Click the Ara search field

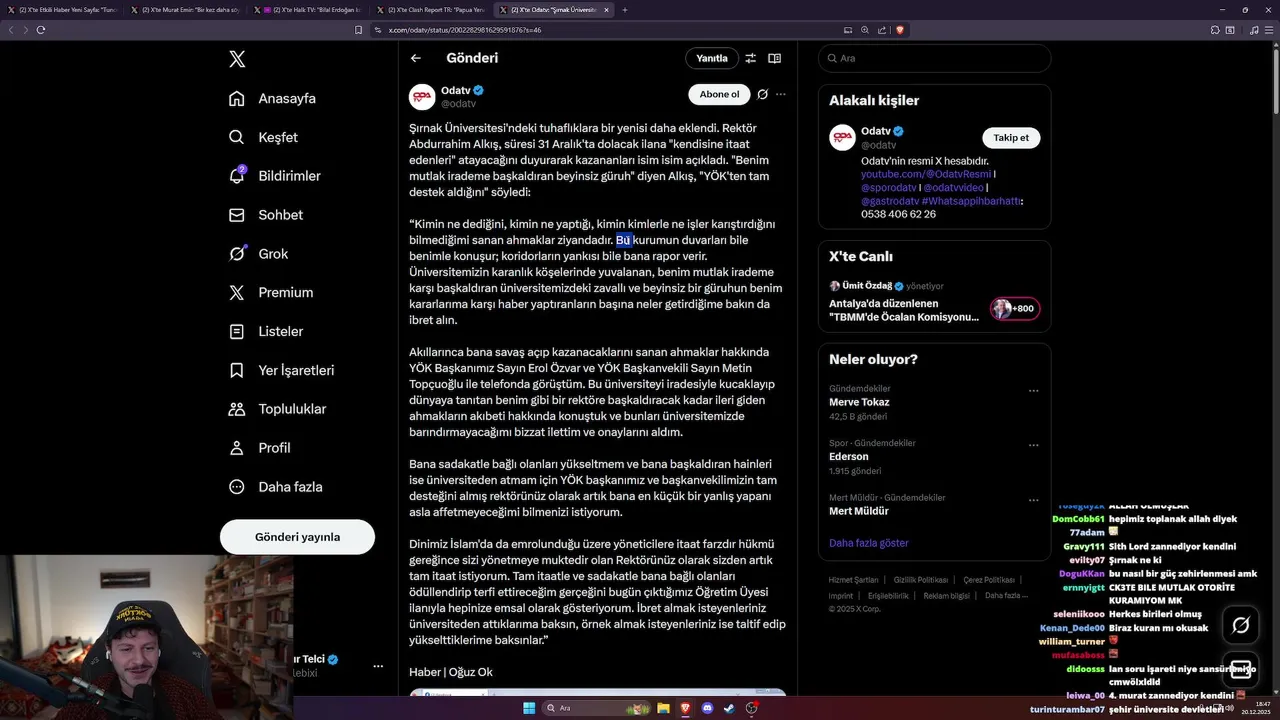[x=934, y=58]
